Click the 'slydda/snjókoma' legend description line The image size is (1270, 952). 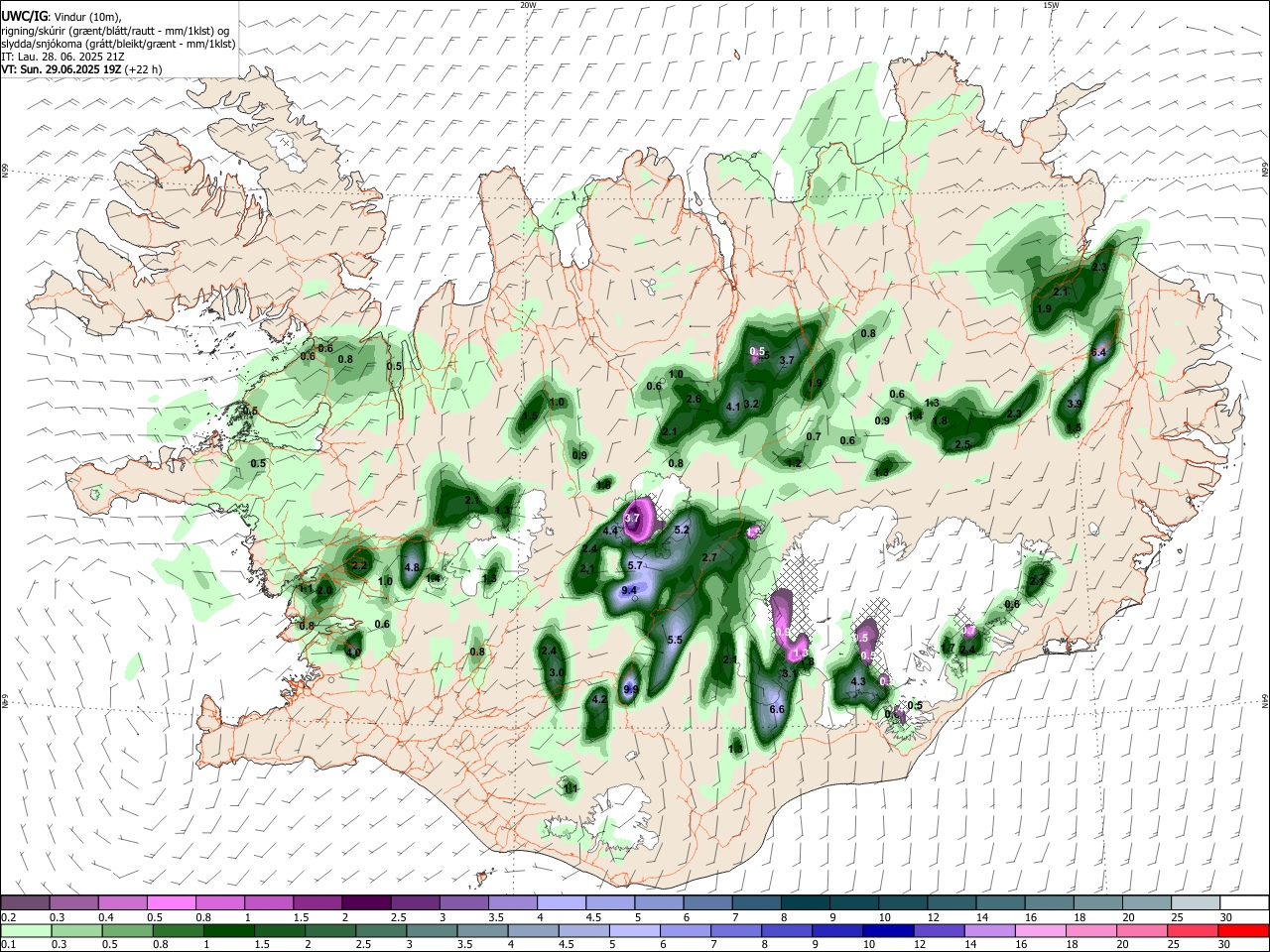point(118,44)
